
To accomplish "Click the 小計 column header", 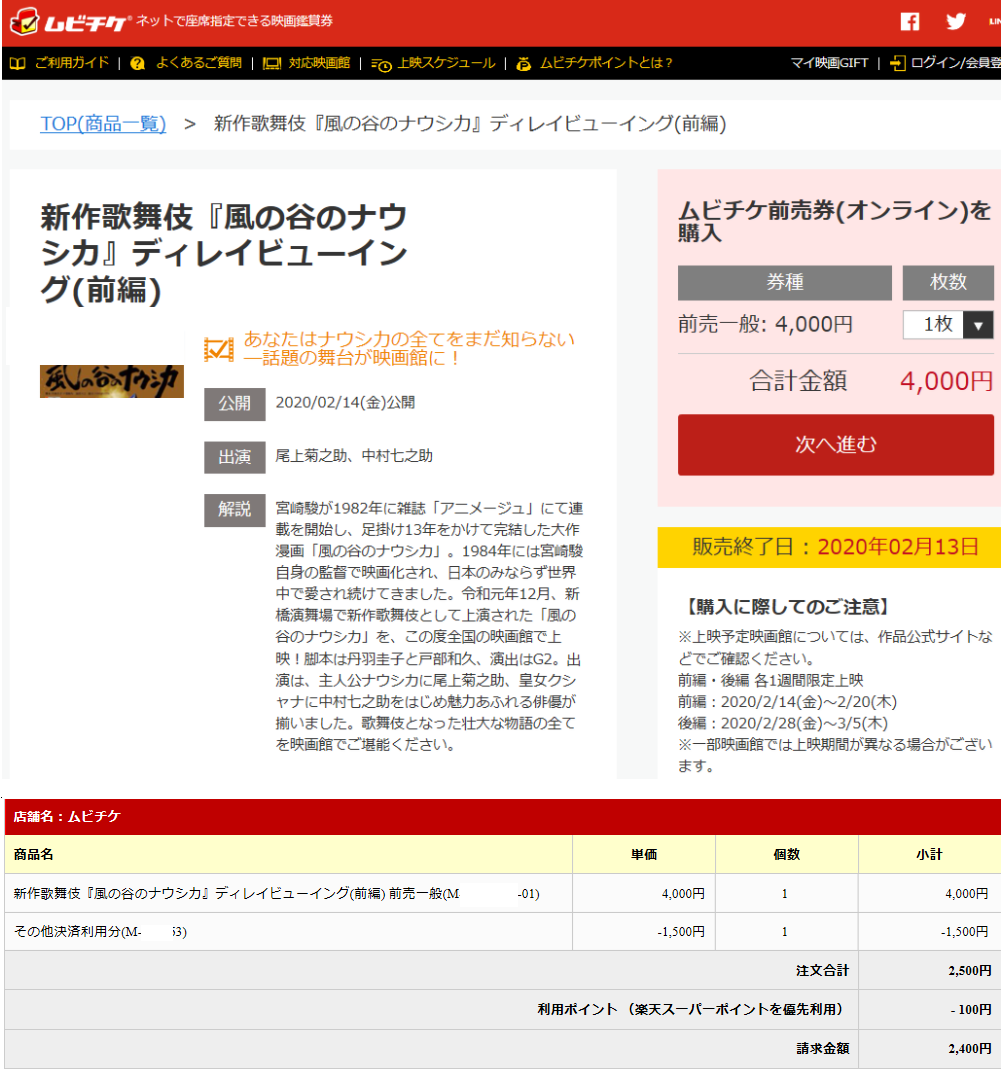I will [x=929, y=854].
